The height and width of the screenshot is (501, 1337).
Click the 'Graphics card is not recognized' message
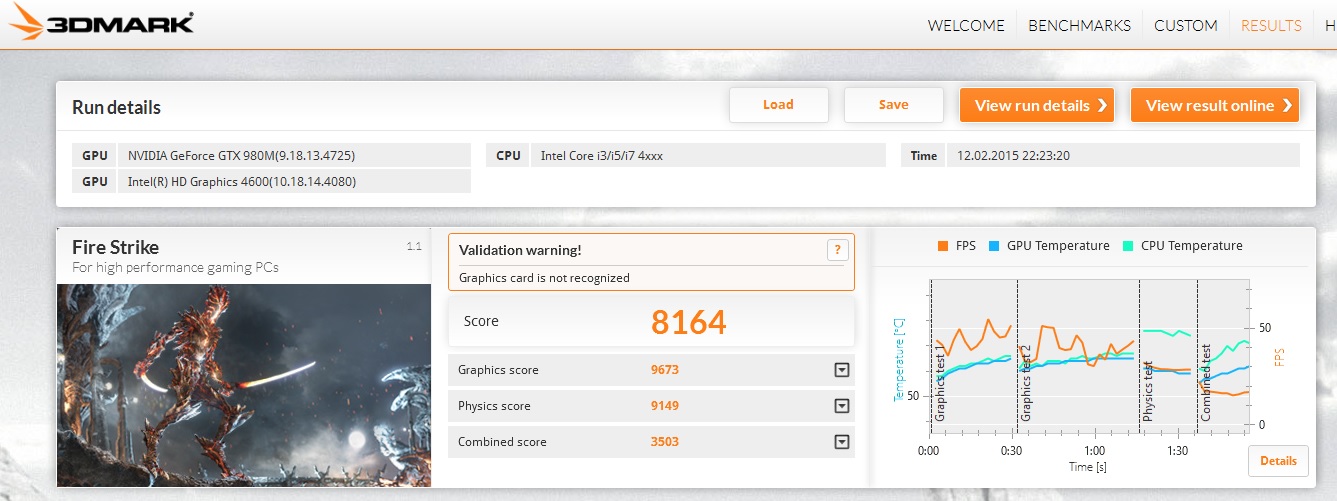pos(544,278)
